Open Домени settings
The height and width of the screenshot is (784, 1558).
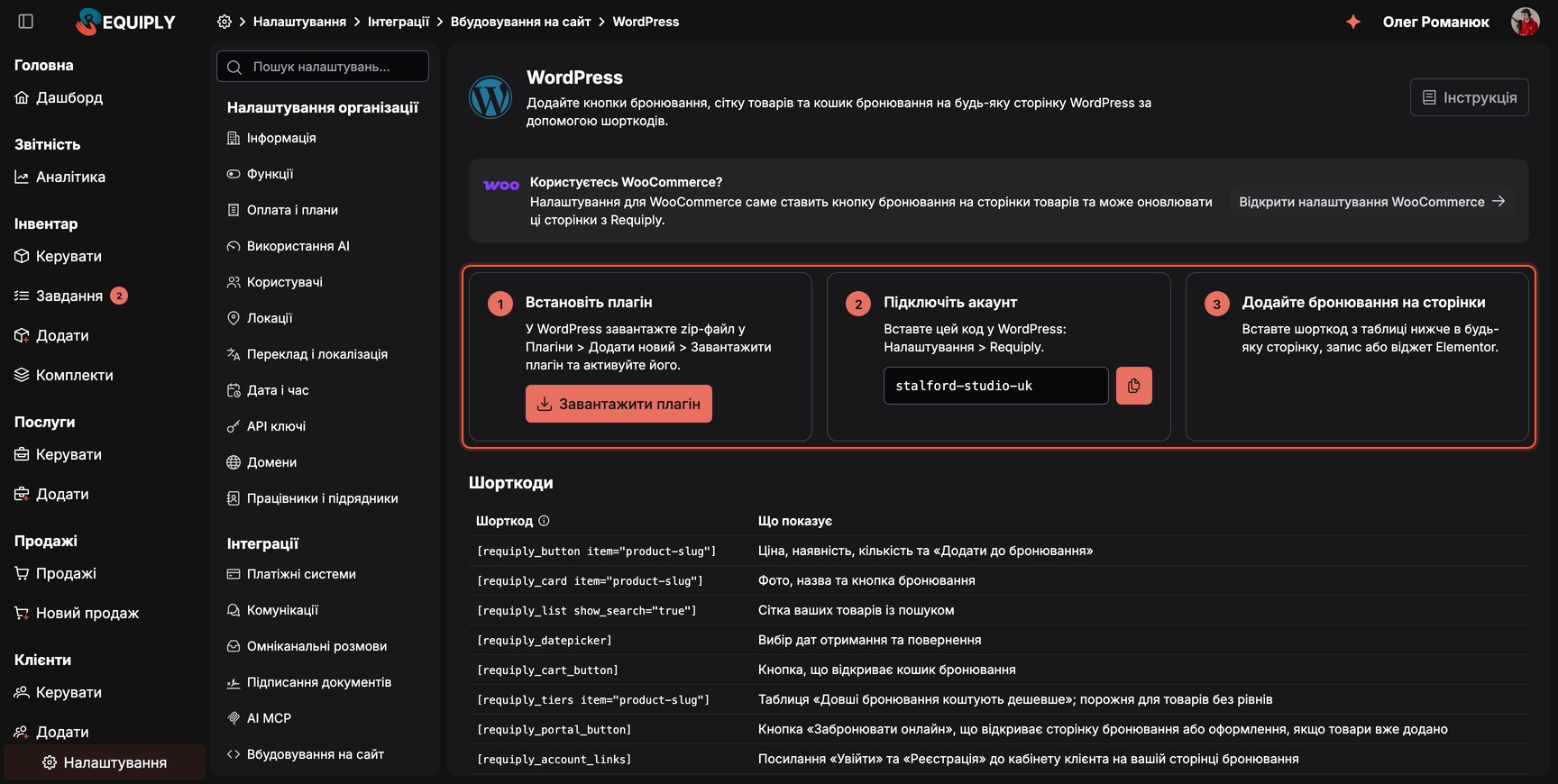tap(261, 462)
